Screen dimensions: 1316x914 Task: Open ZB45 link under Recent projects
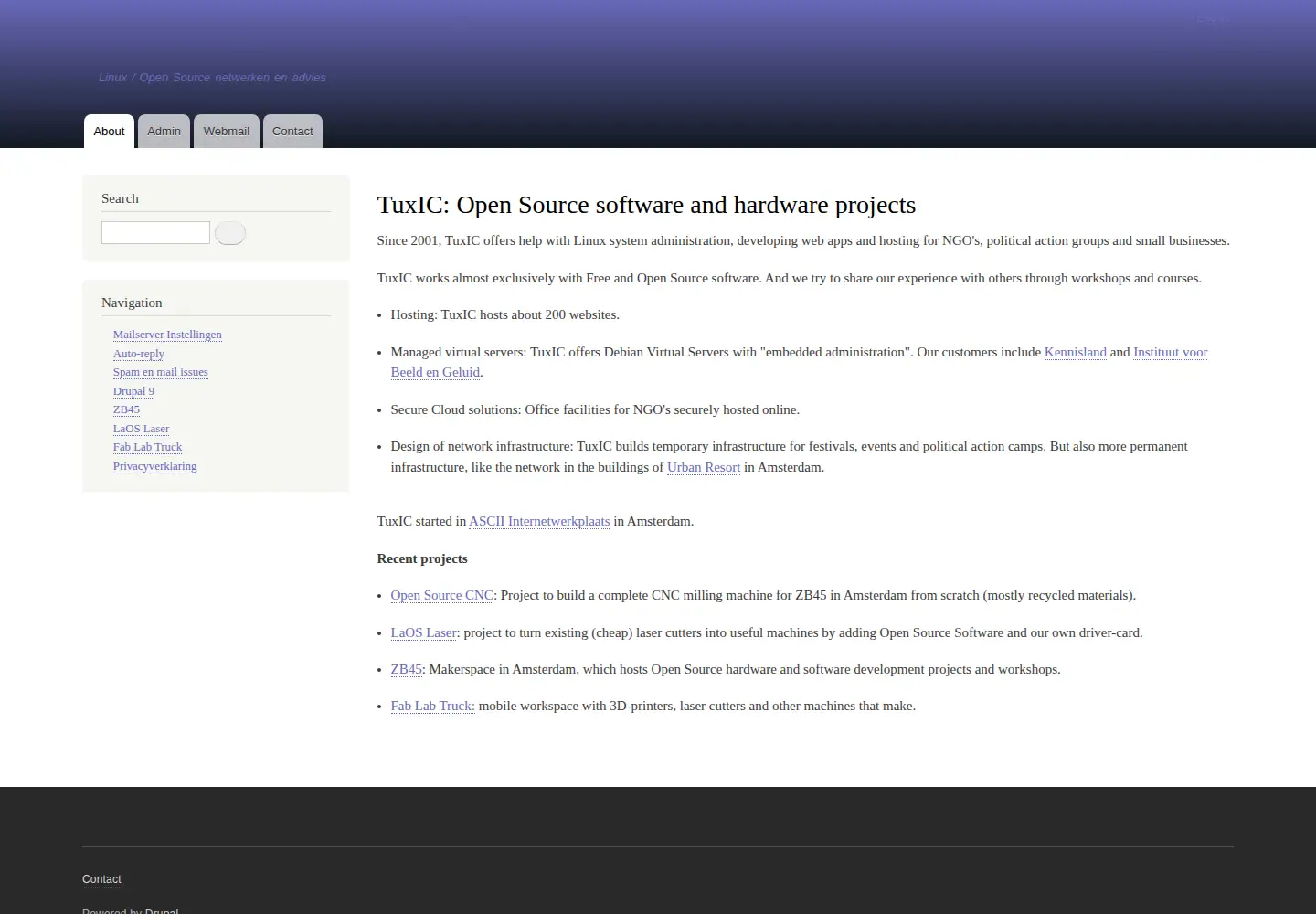point(407,669)
